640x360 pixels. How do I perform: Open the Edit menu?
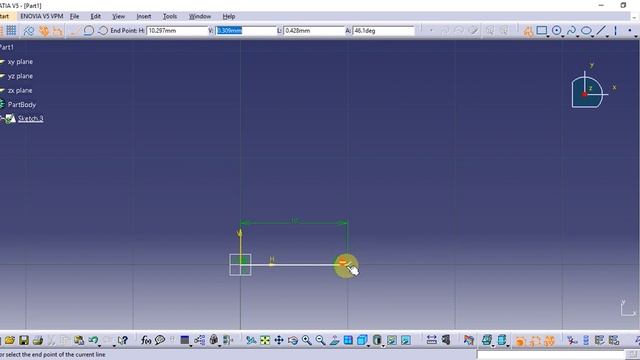96,16
